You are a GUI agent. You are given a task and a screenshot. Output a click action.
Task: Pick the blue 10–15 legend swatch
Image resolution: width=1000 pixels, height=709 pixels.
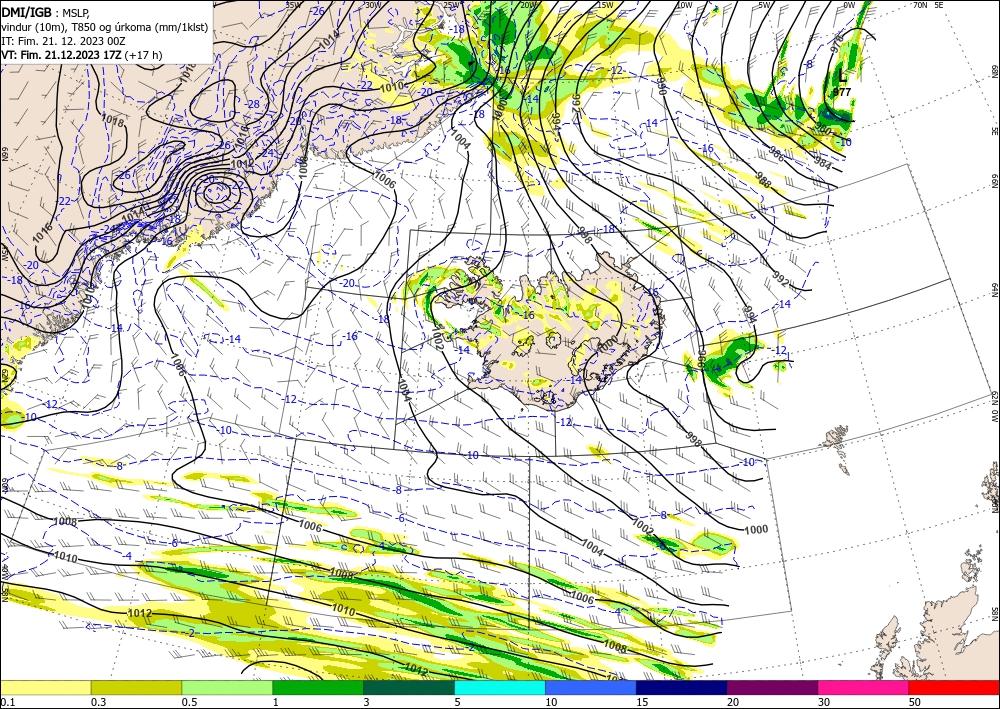[x=591, y=688]
